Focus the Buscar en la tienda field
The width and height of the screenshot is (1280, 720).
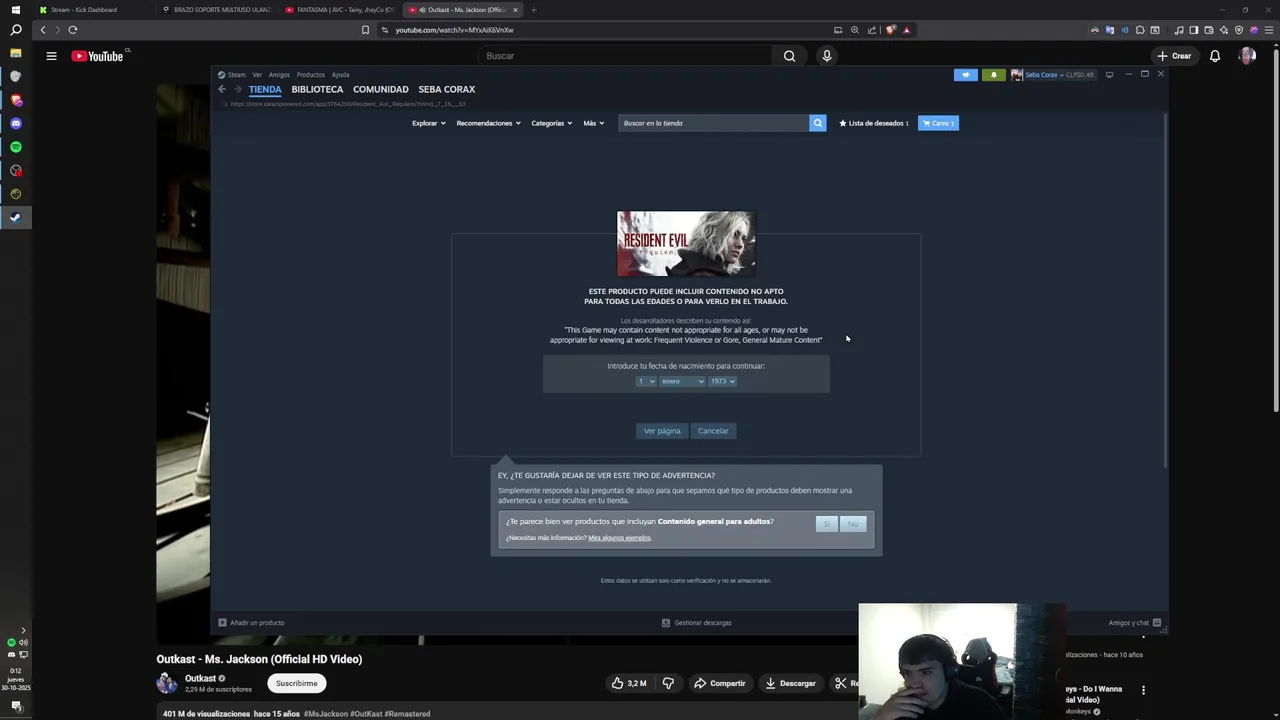point(713,123)
